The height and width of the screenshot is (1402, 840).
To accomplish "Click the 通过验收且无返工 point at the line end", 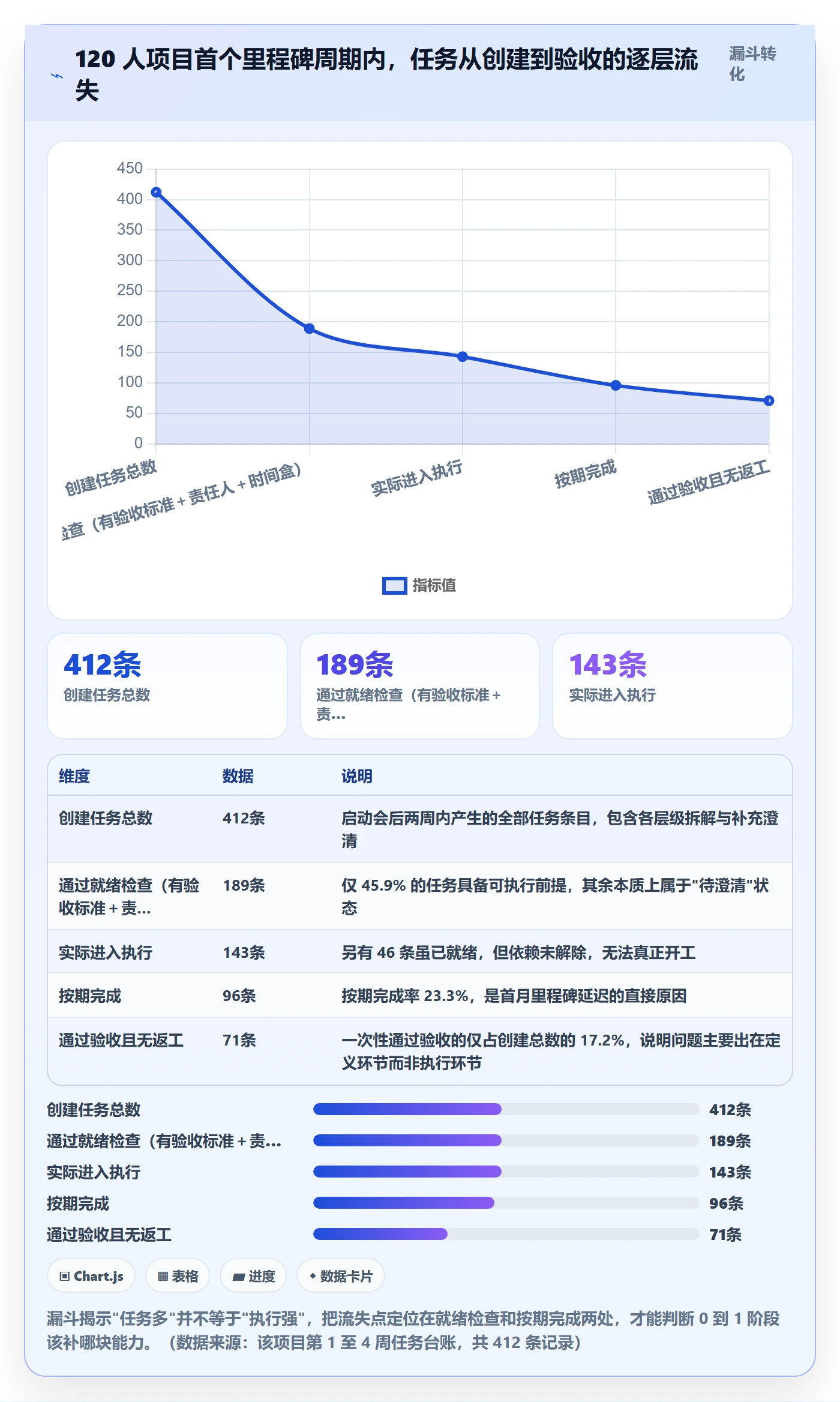I will 769,401.
